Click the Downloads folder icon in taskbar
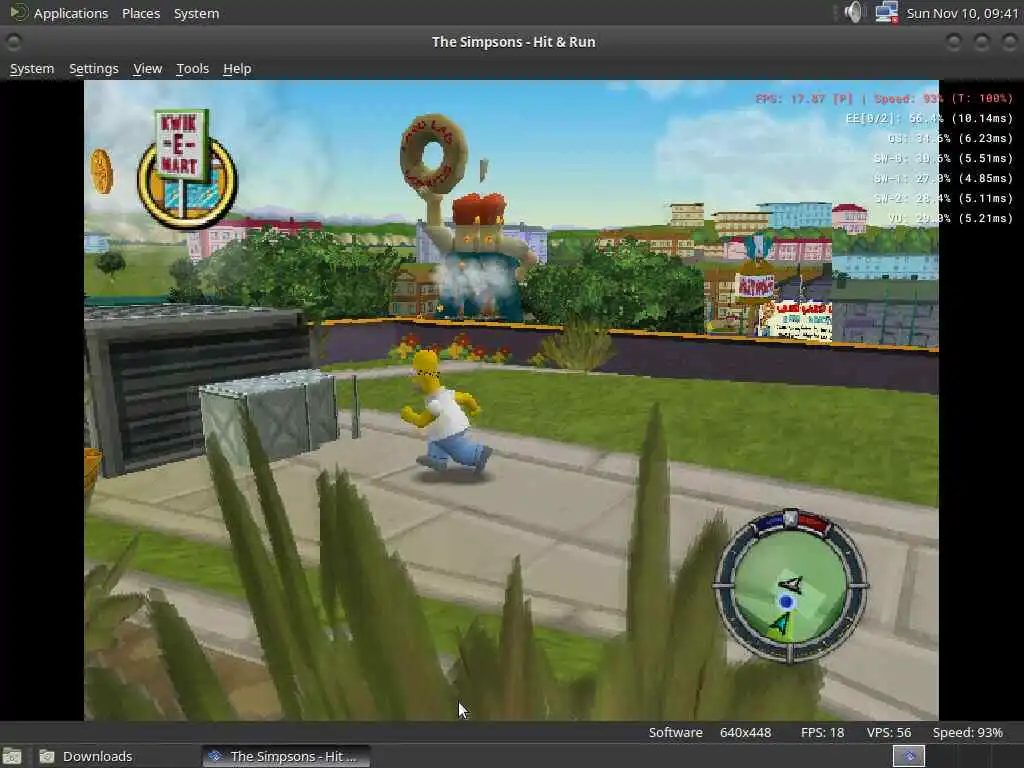Image resolution: width=1024 pixels, height=768 pixels. click(47, 756)
